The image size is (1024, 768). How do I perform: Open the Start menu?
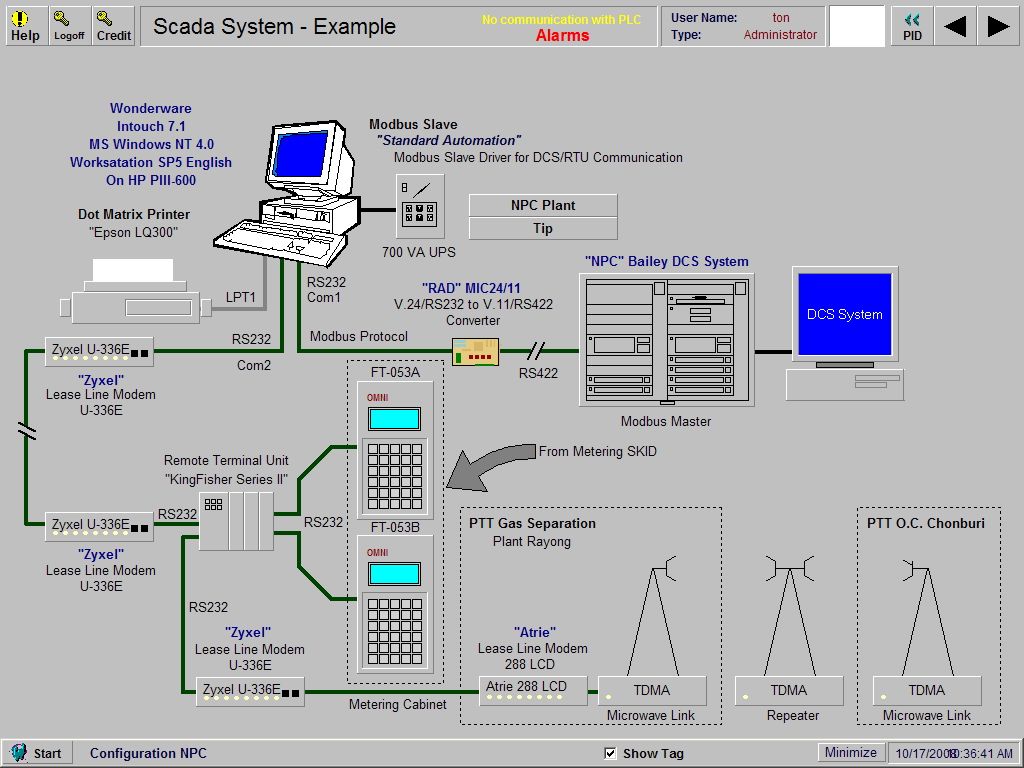click(x=38, y=753)
